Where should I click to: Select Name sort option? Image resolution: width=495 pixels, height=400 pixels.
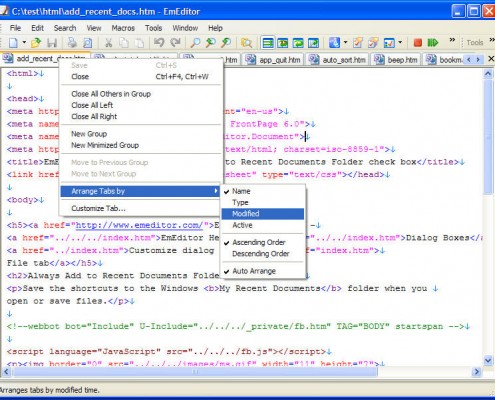(x=263, y=191)
